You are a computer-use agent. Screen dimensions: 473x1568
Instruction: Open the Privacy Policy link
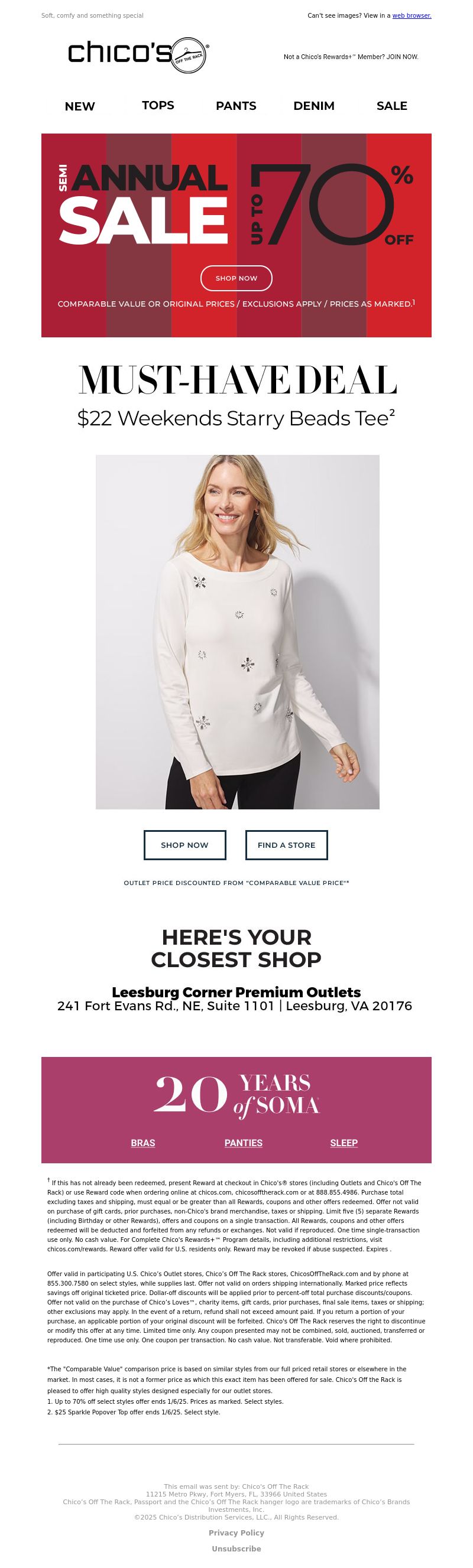click(237, 1533)
